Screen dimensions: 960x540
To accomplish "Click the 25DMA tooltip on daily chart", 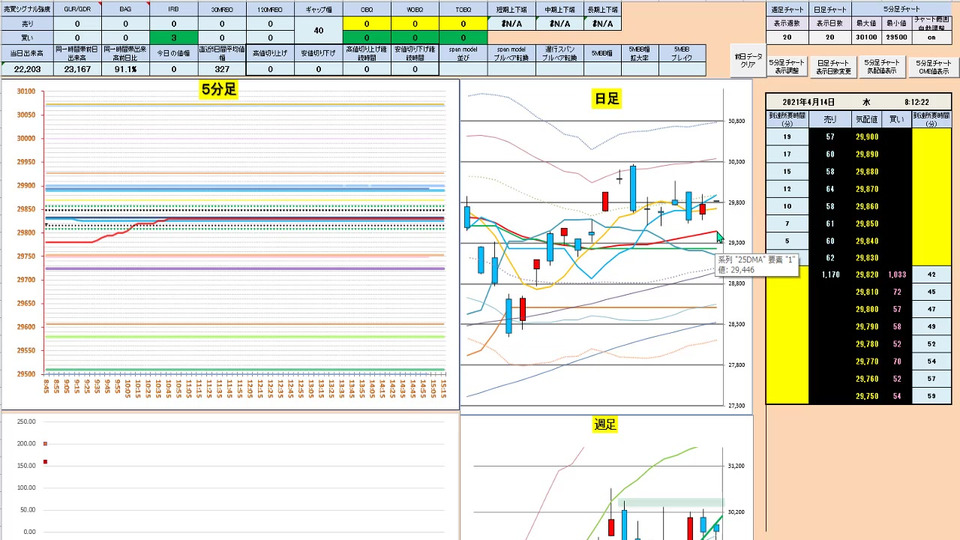I will pyautogui.click(x=756, y=264).
